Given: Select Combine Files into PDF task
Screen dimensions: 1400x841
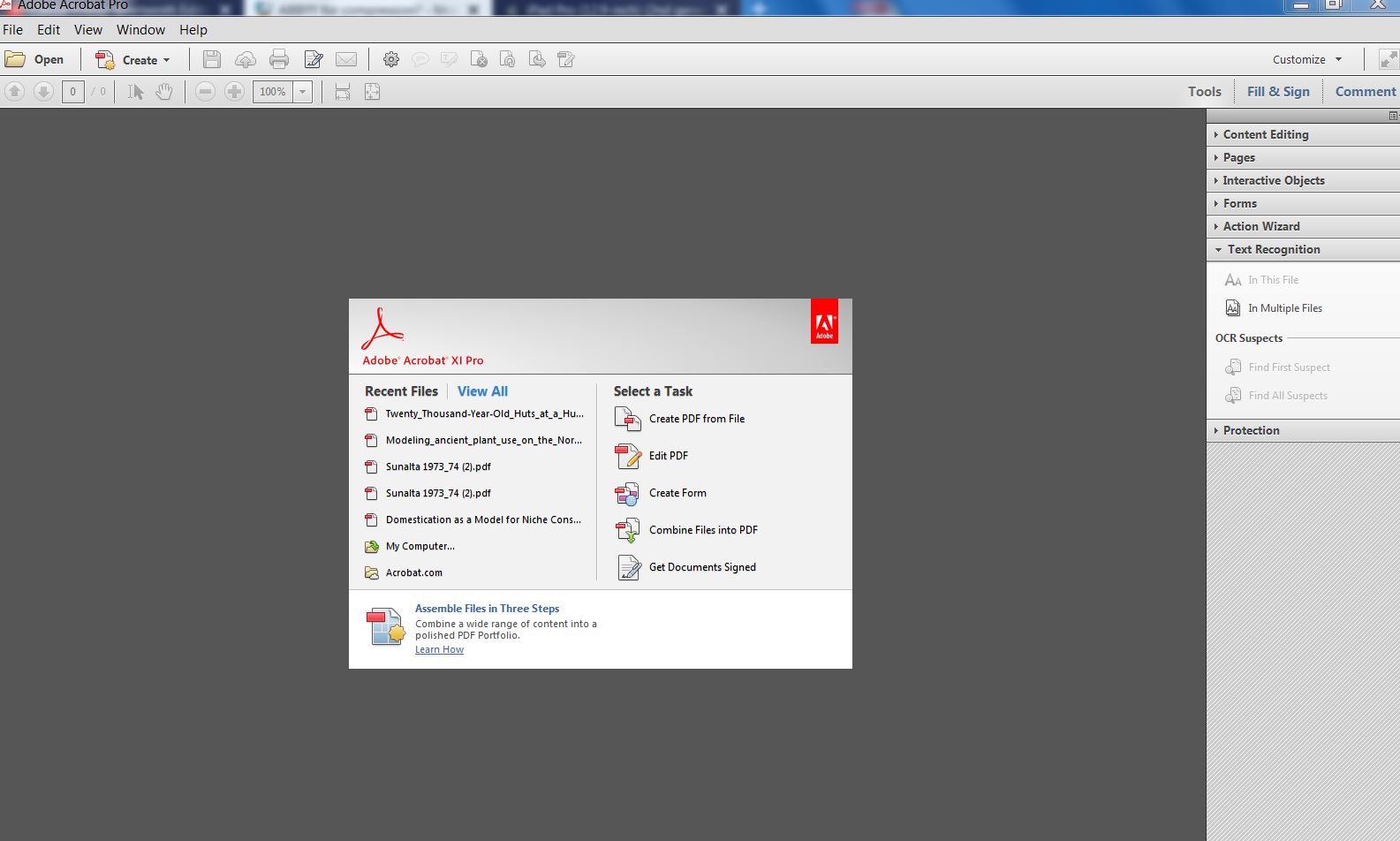Looking at the screenshot, I should pyautogui.click(x=686, y=530).
